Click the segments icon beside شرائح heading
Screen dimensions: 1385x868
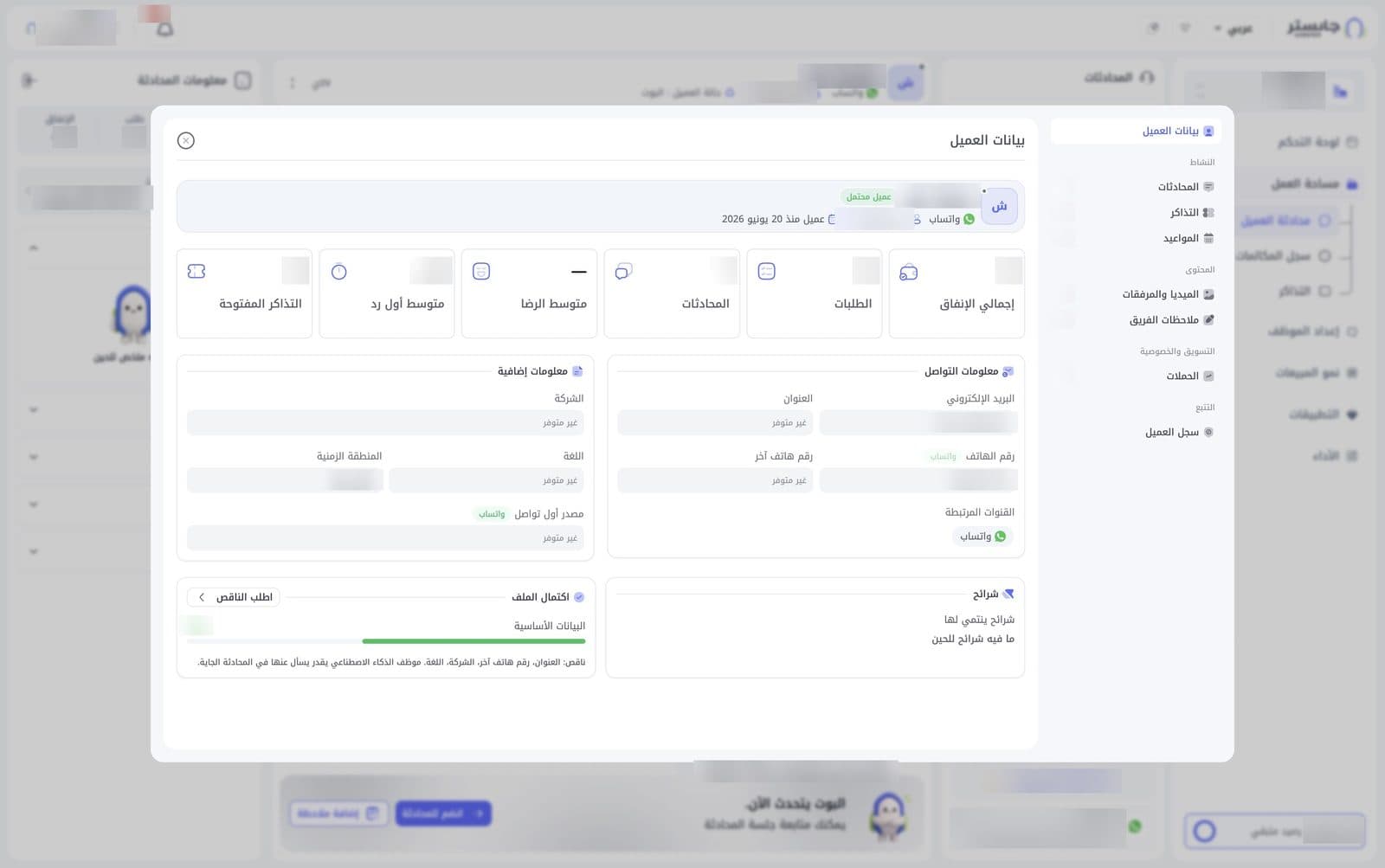(1008, 594)
